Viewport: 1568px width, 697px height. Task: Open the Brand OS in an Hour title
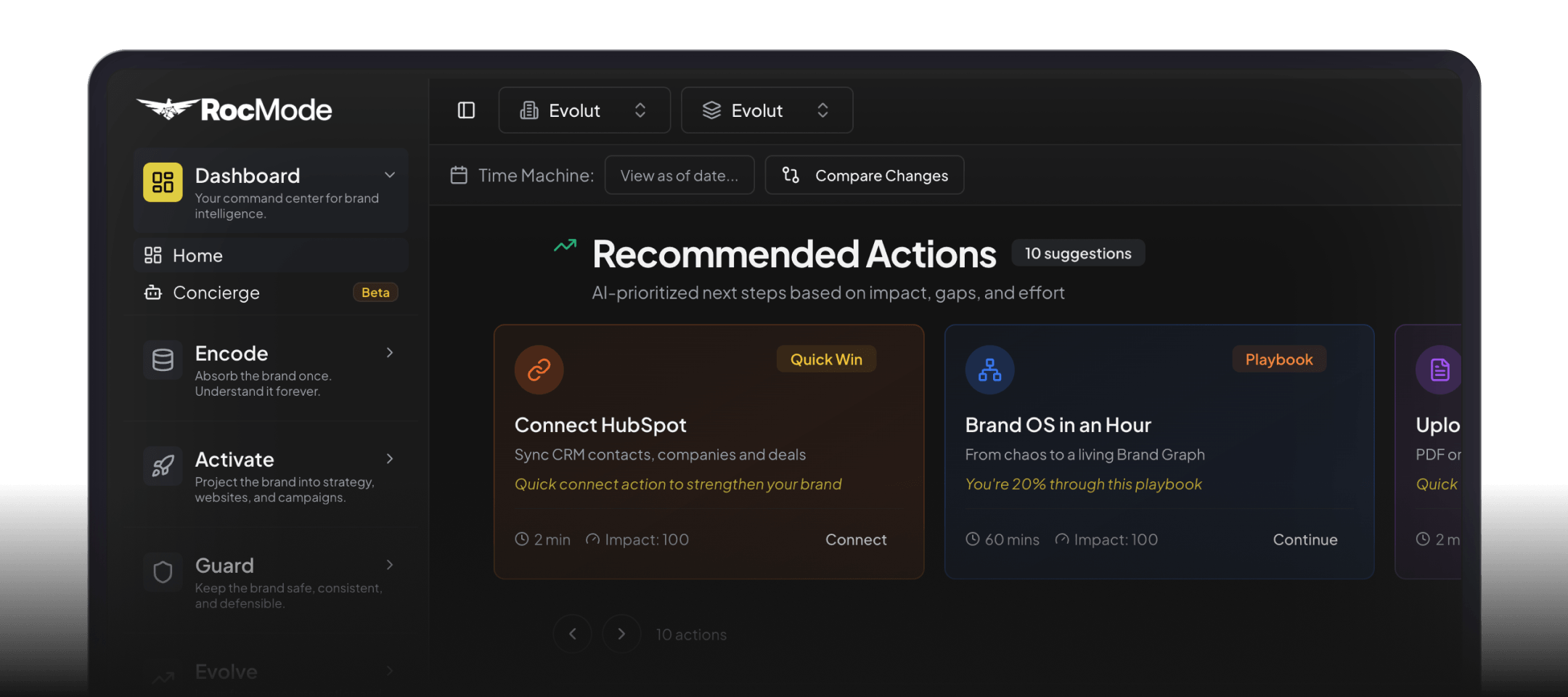[x=1058, y=425]
